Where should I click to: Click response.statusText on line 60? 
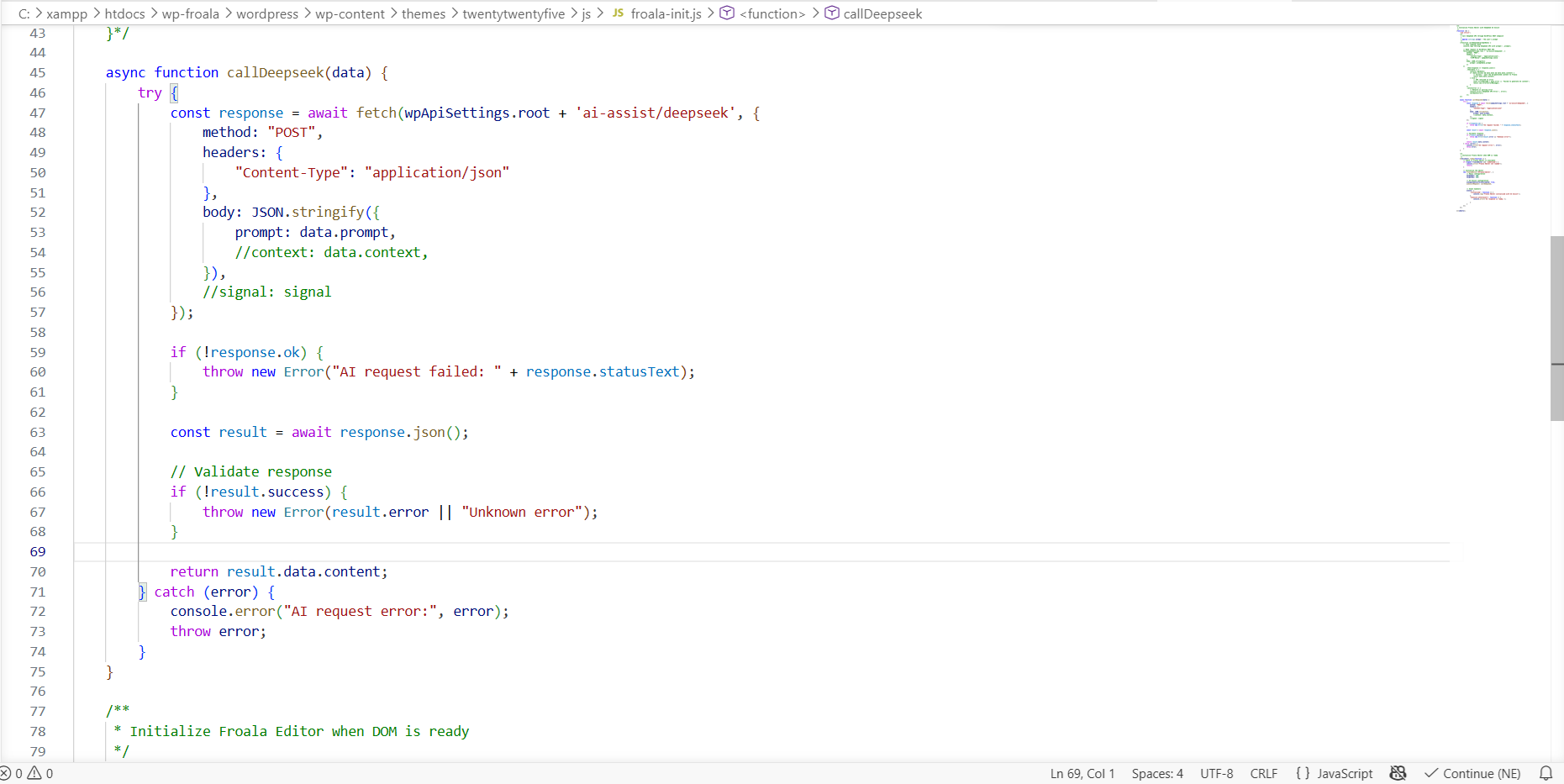click(x=603, y=371)
